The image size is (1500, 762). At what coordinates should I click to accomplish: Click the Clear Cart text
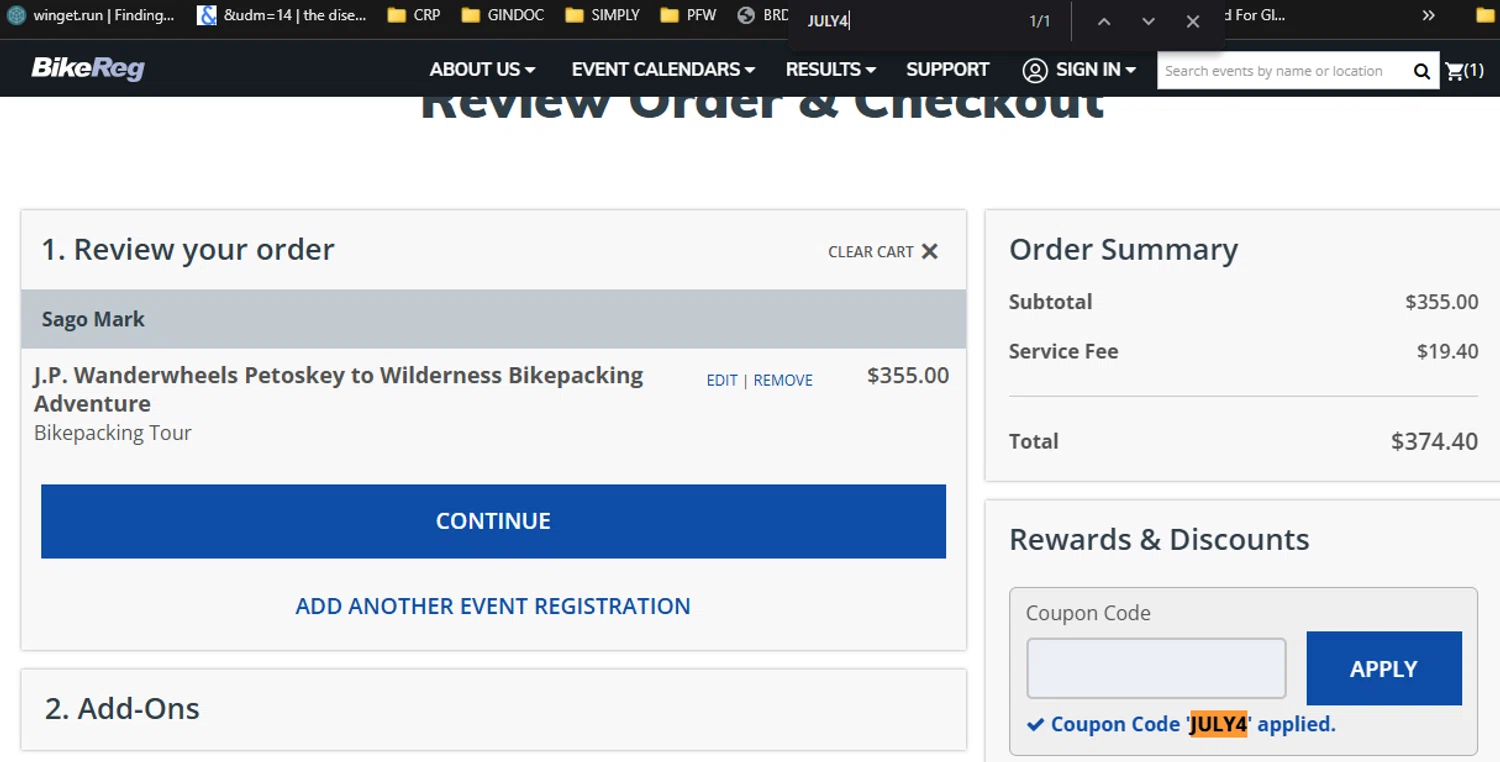point(870,252)
